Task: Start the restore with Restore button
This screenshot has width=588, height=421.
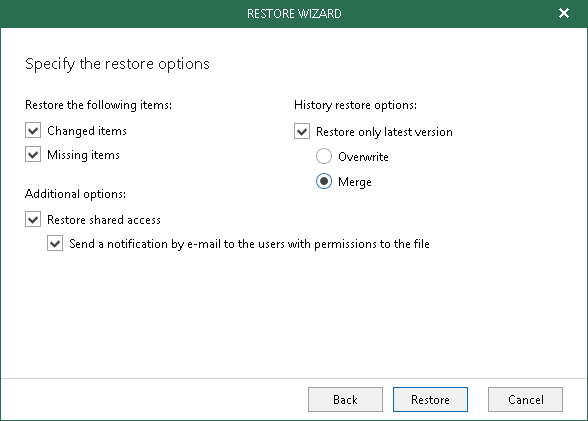Action: pos(430,400)
